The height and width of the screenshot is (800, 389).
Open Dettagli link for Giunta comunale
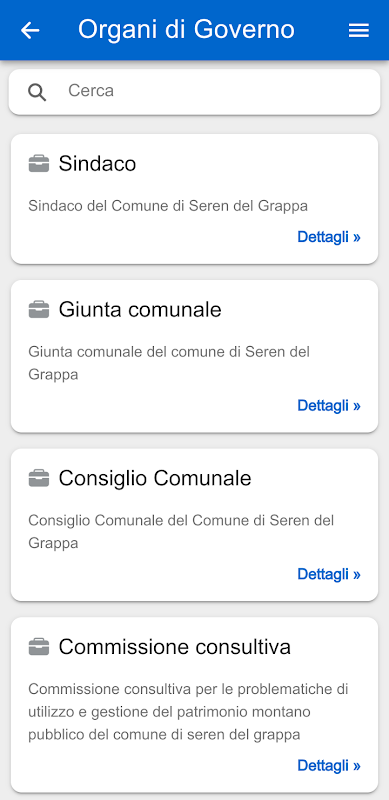tap(329, 406)
